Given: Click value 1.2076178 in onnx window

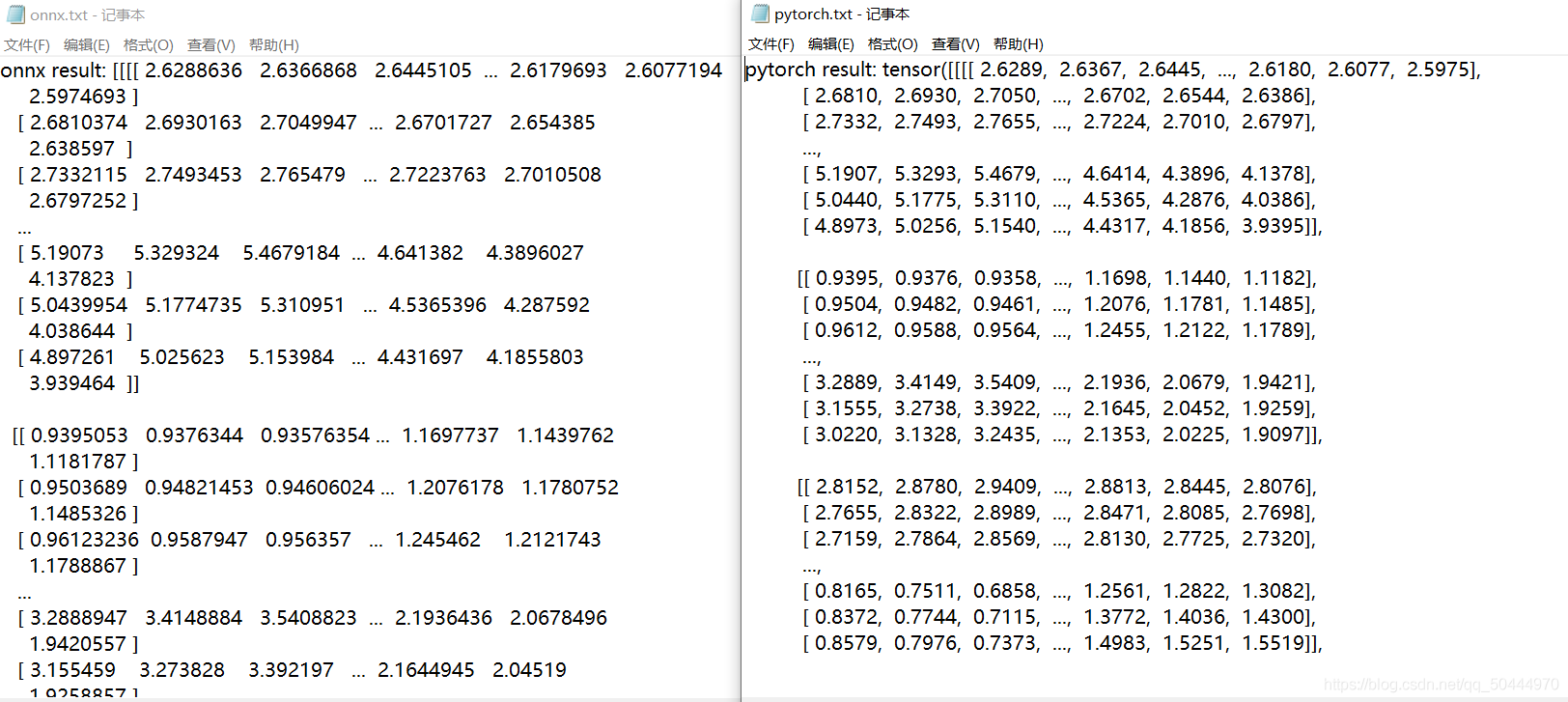Looking at the screenshot, I should [455, 488].
